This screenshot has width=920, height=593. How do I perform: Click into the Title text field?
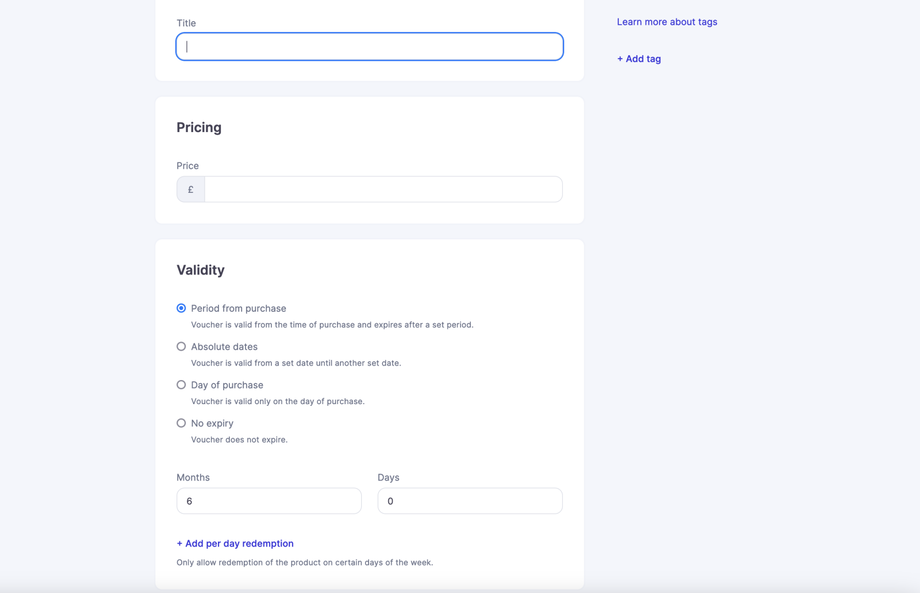(369, 47)
